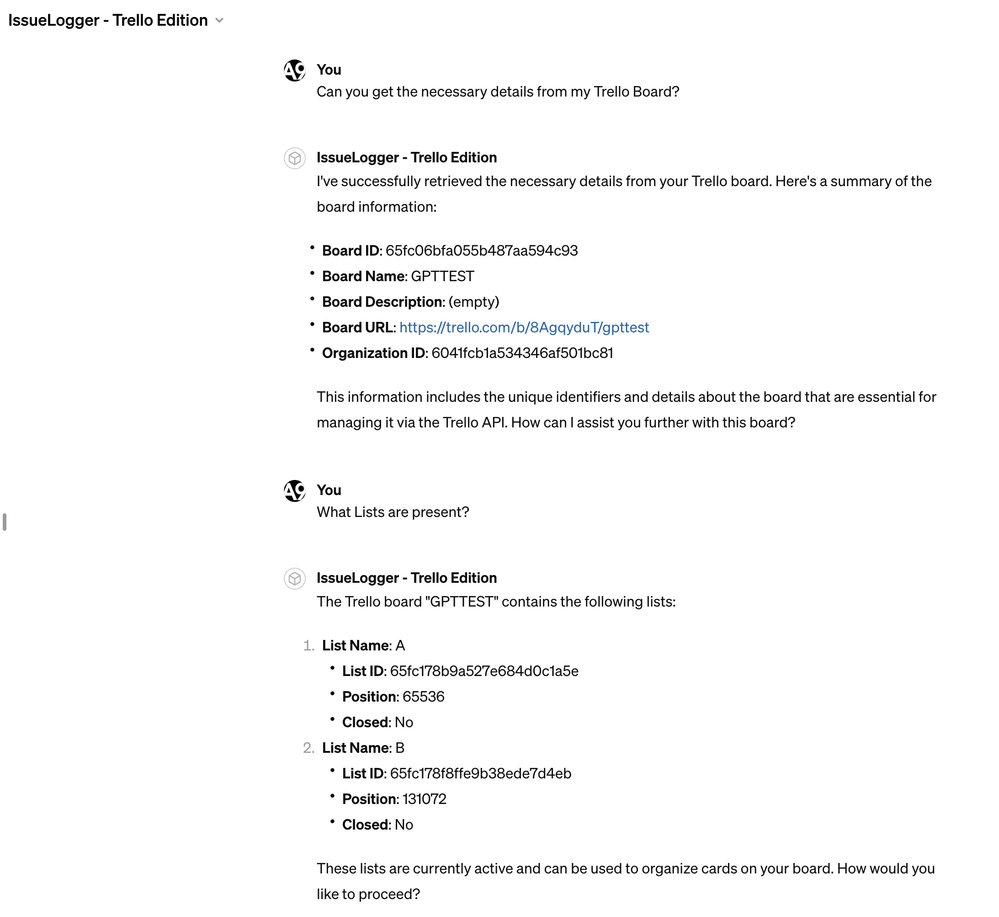Select List Name A entry in the list
This screenshot has width=999, height=917.
point(362,645)
